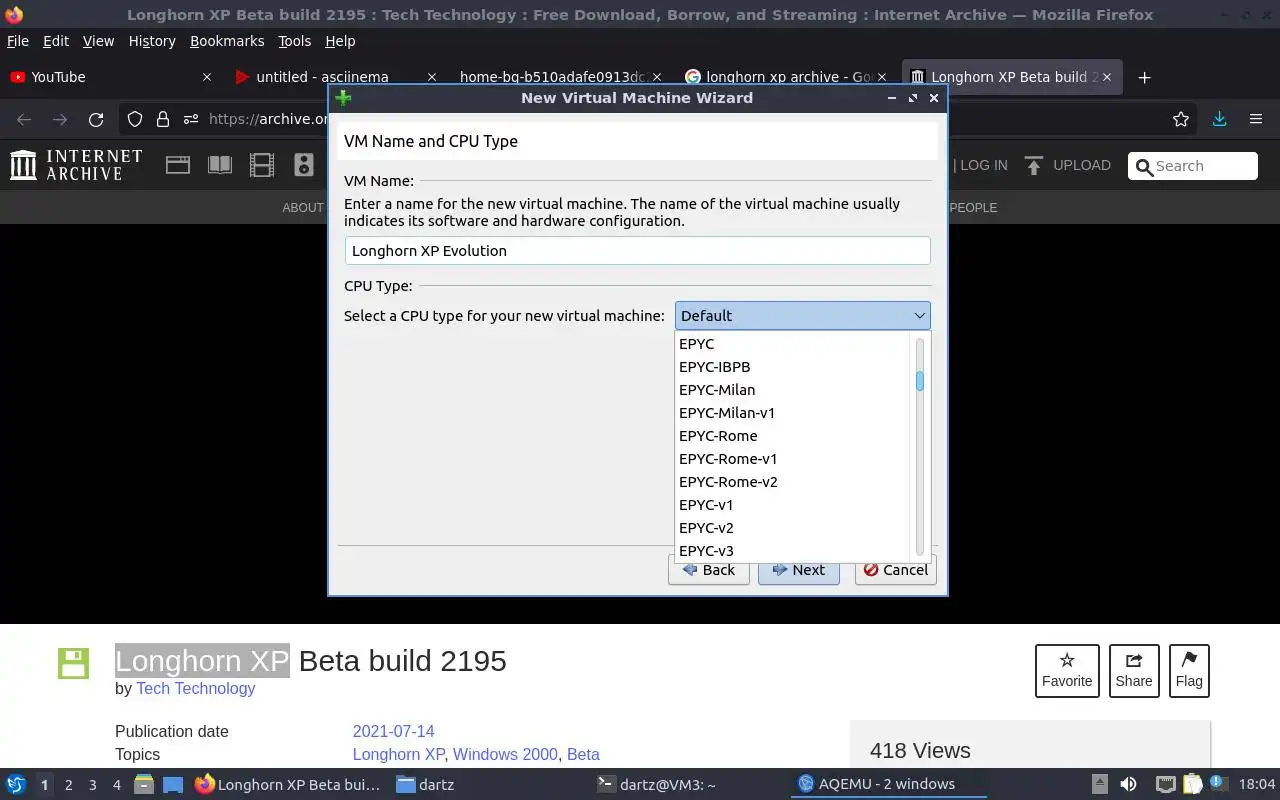Image resolution: width=1280 pixels, height=800 pixels.
Task: Switch to the longhorn xp archive Google tab
Action: point(787,77)
